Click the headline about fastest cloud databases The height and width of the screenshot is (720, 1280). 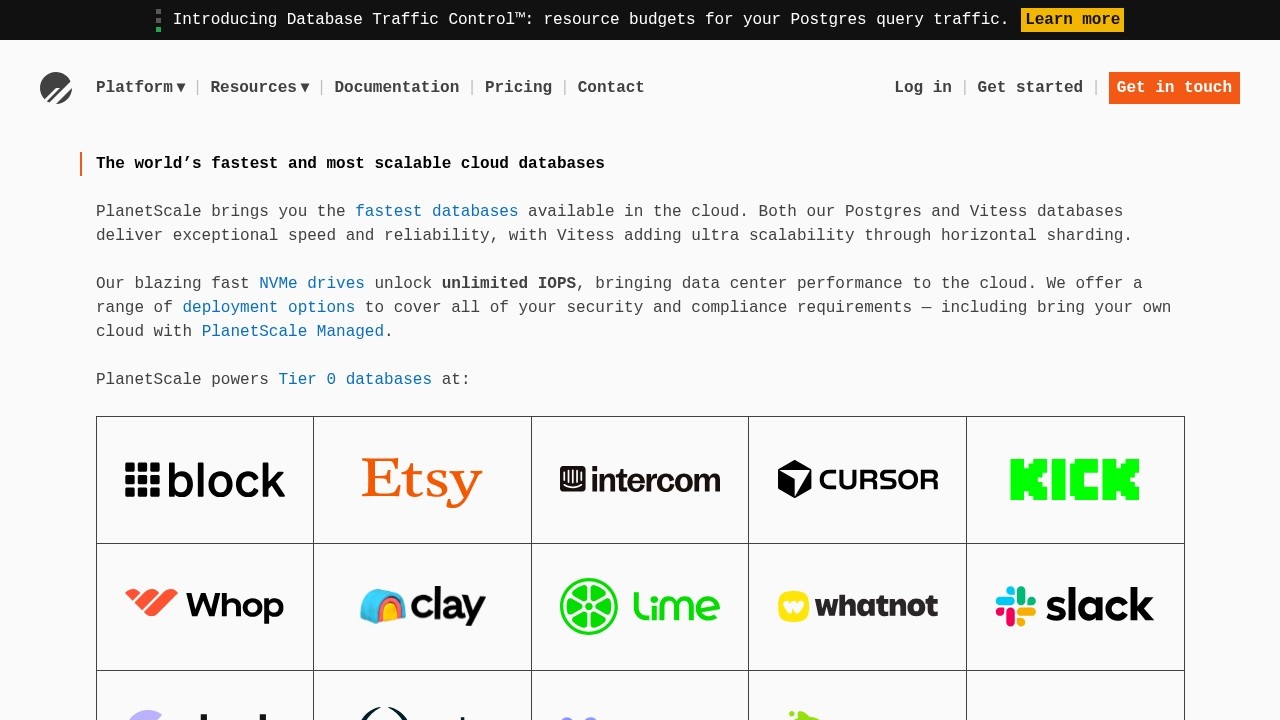click(x=350, y=164)
